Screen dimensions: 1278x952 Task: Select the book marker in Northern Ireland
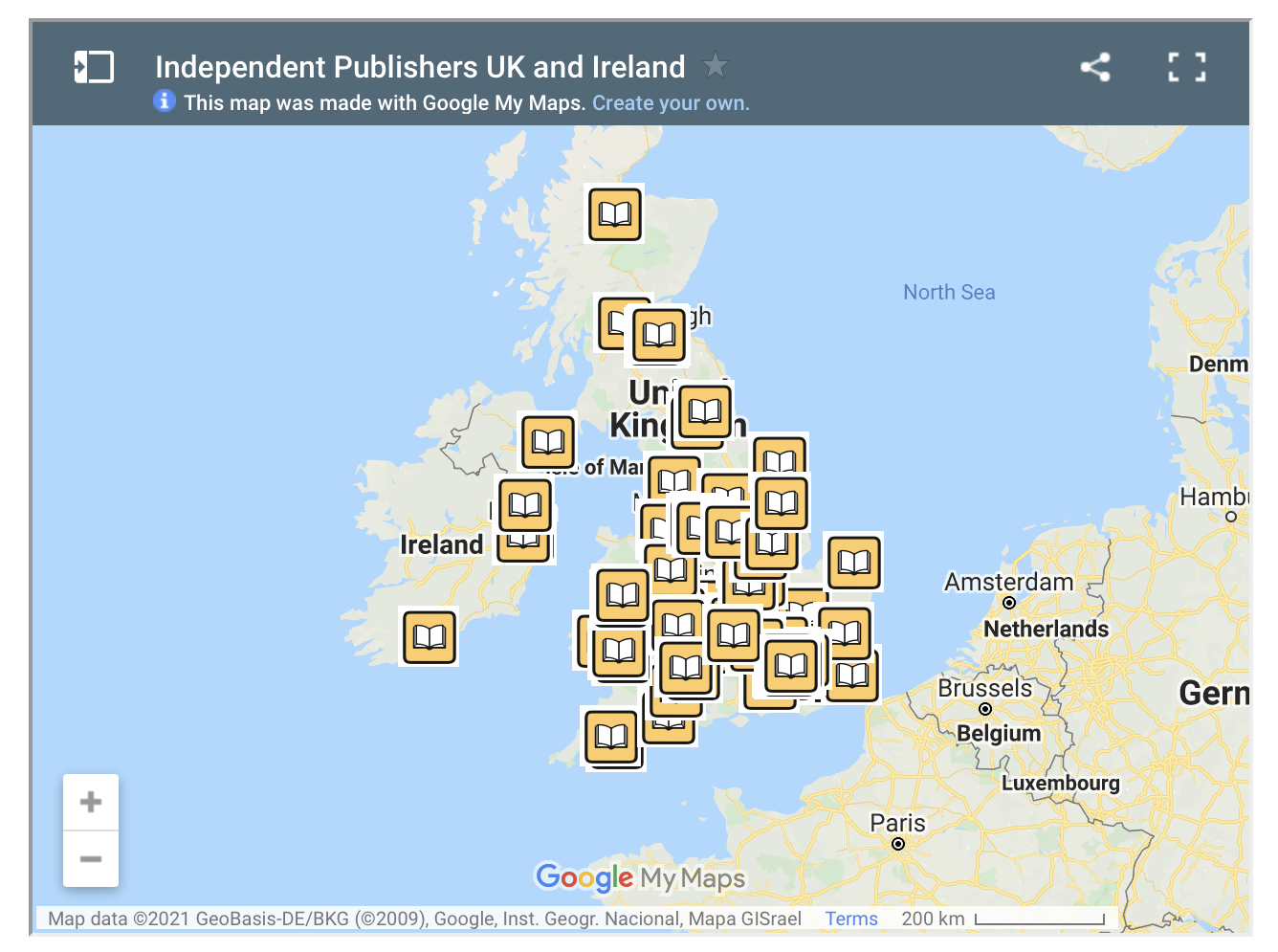click(548, 441)
